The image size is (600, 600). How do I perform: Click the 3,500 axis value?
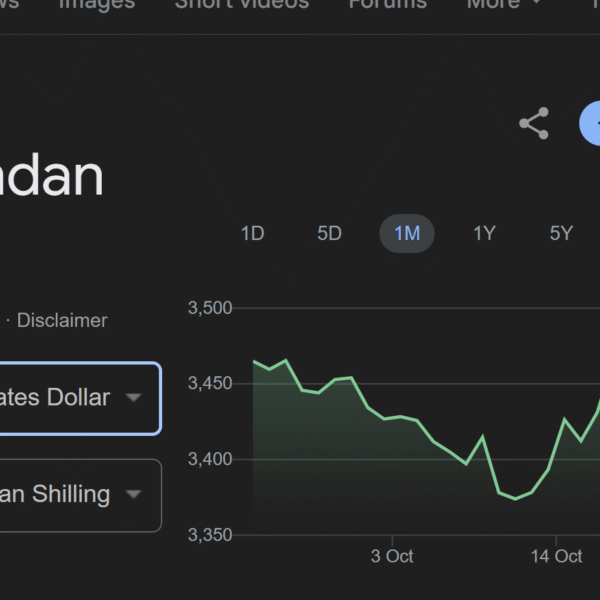click(x=210, y=308)
